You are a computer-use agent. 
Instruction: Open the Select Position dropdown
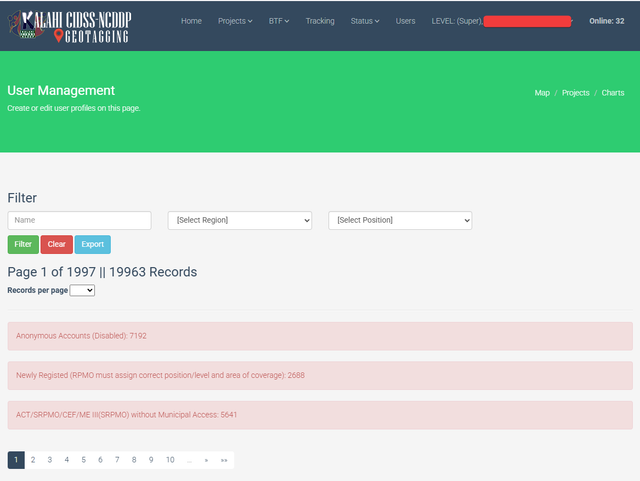pyautogui.click(x=400, y=220)
